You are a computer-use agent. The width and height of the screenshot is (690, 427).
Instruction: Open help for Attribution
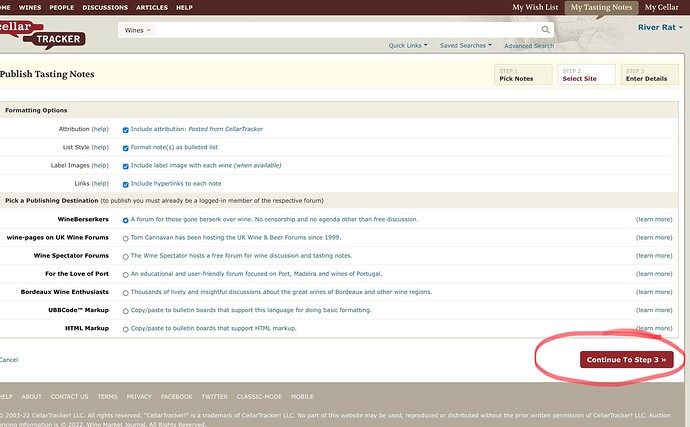coord(100,129)
